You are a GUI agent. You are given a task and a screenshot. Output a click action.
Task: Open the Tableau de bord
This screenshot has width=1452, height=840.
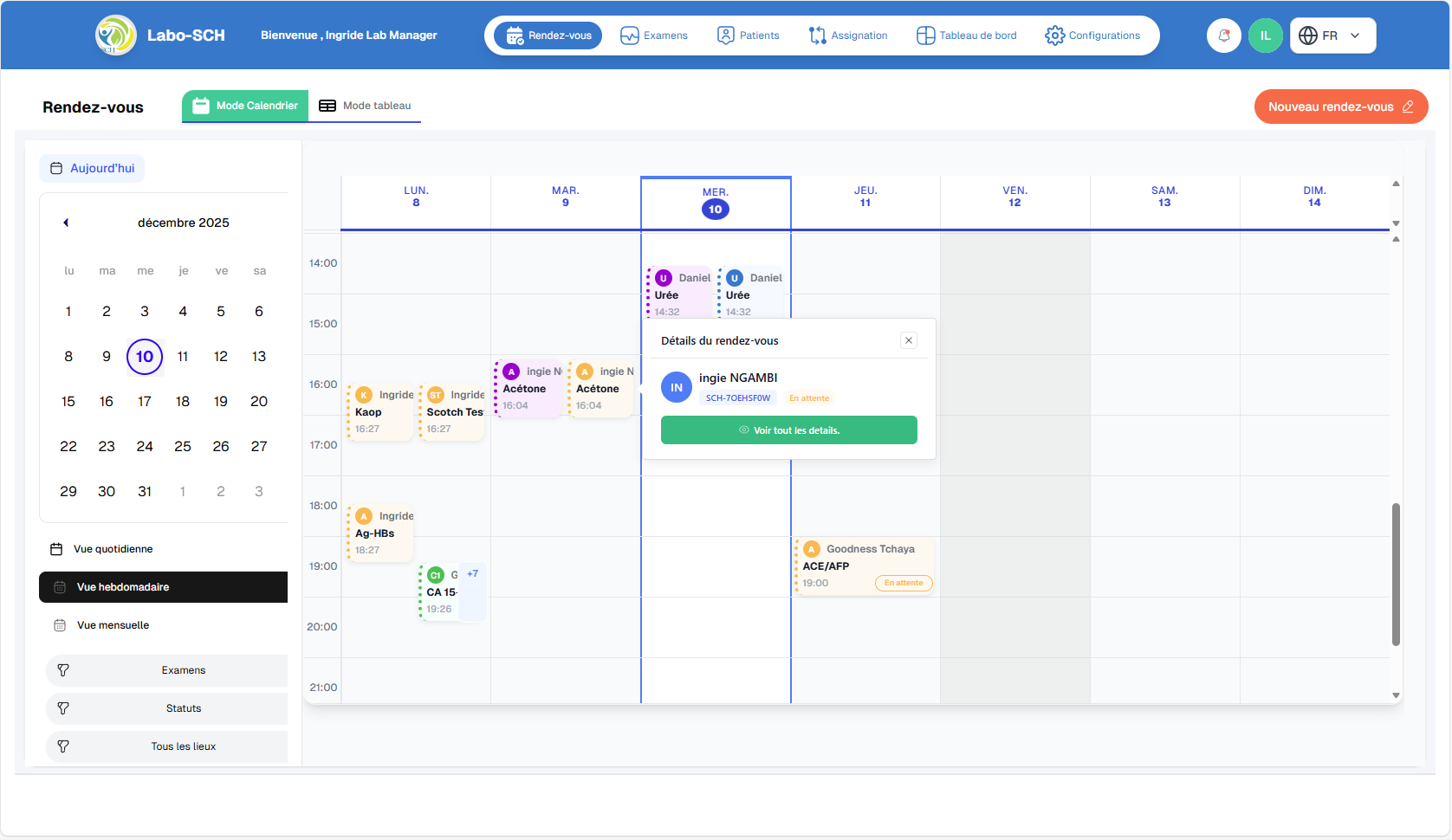click(x=966, y=35)
